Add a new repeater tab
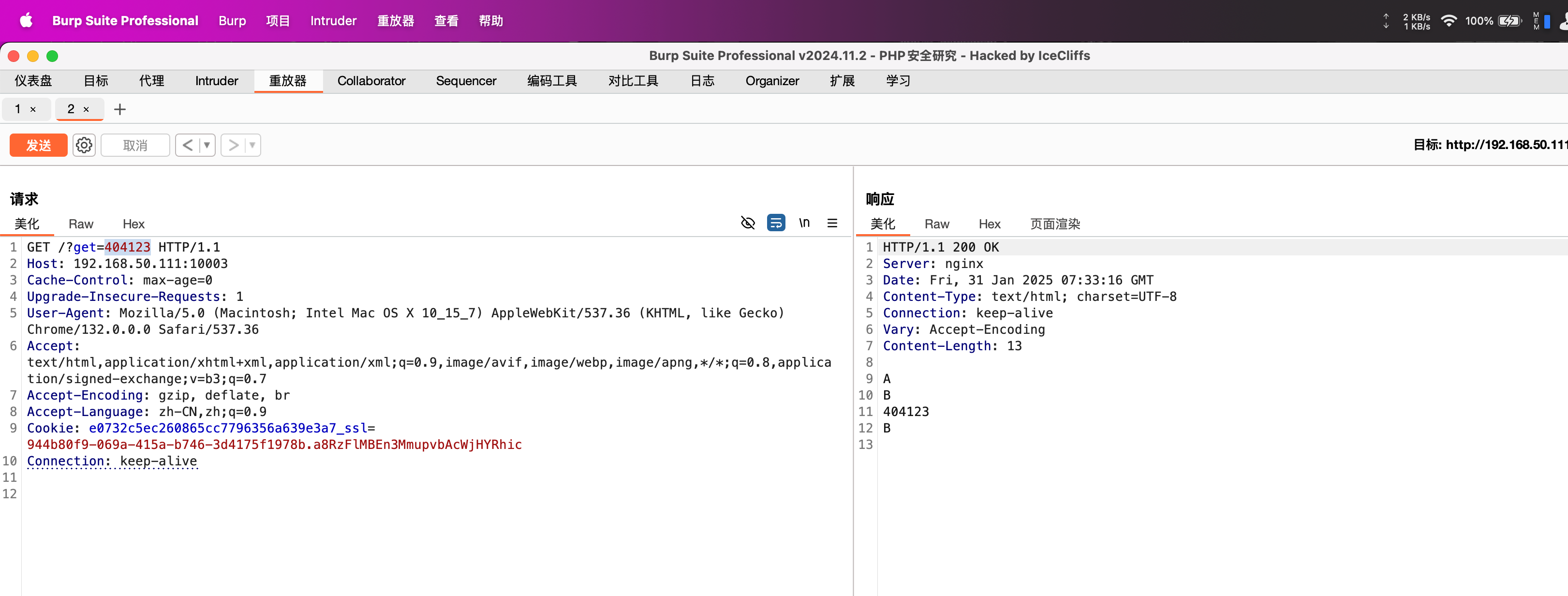Image resolution: width=1568 pixels, height=596 pixels. pos(120,110)
